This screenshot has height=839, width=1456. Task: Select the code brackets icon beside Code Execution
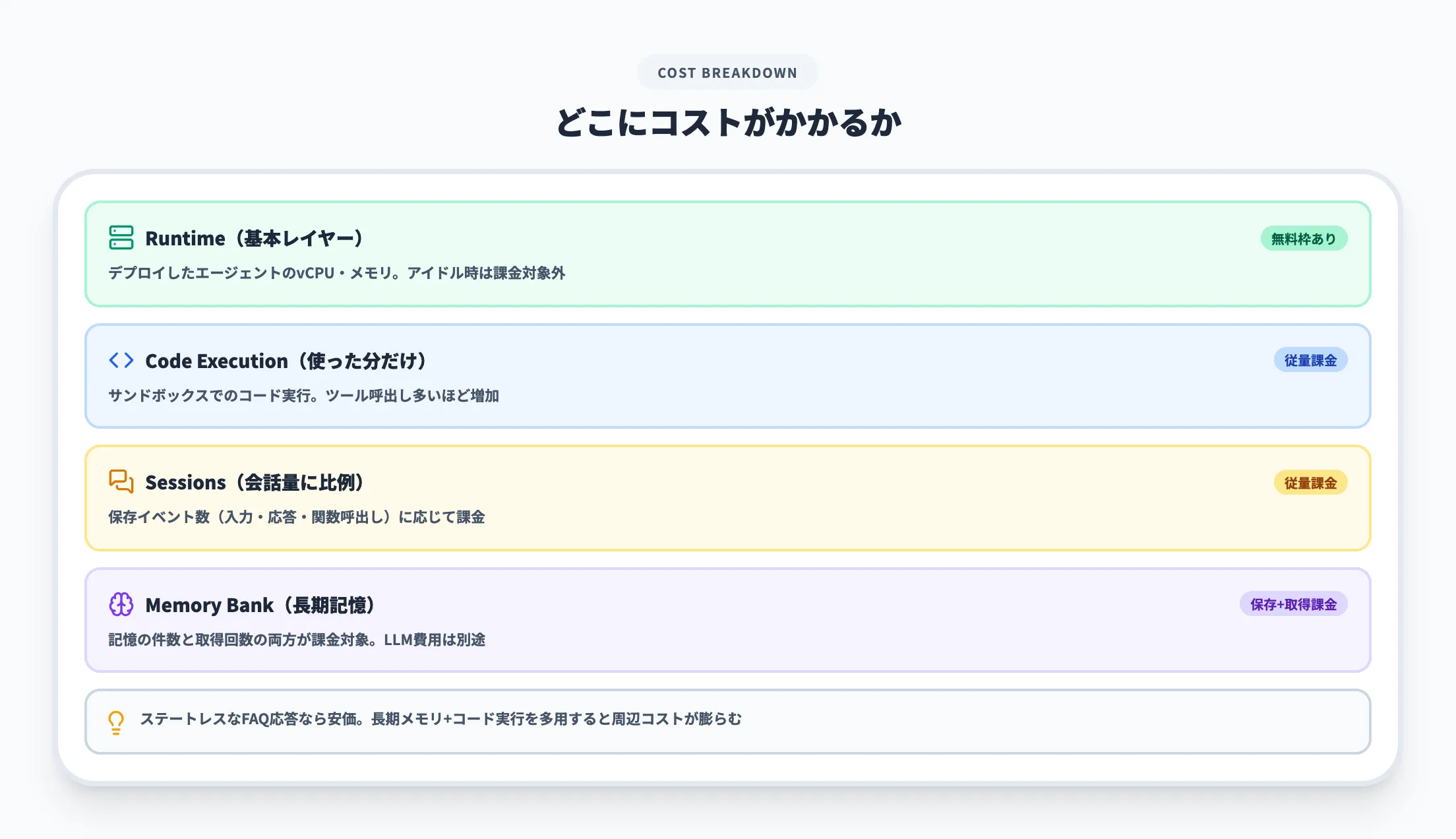(121, 360)
